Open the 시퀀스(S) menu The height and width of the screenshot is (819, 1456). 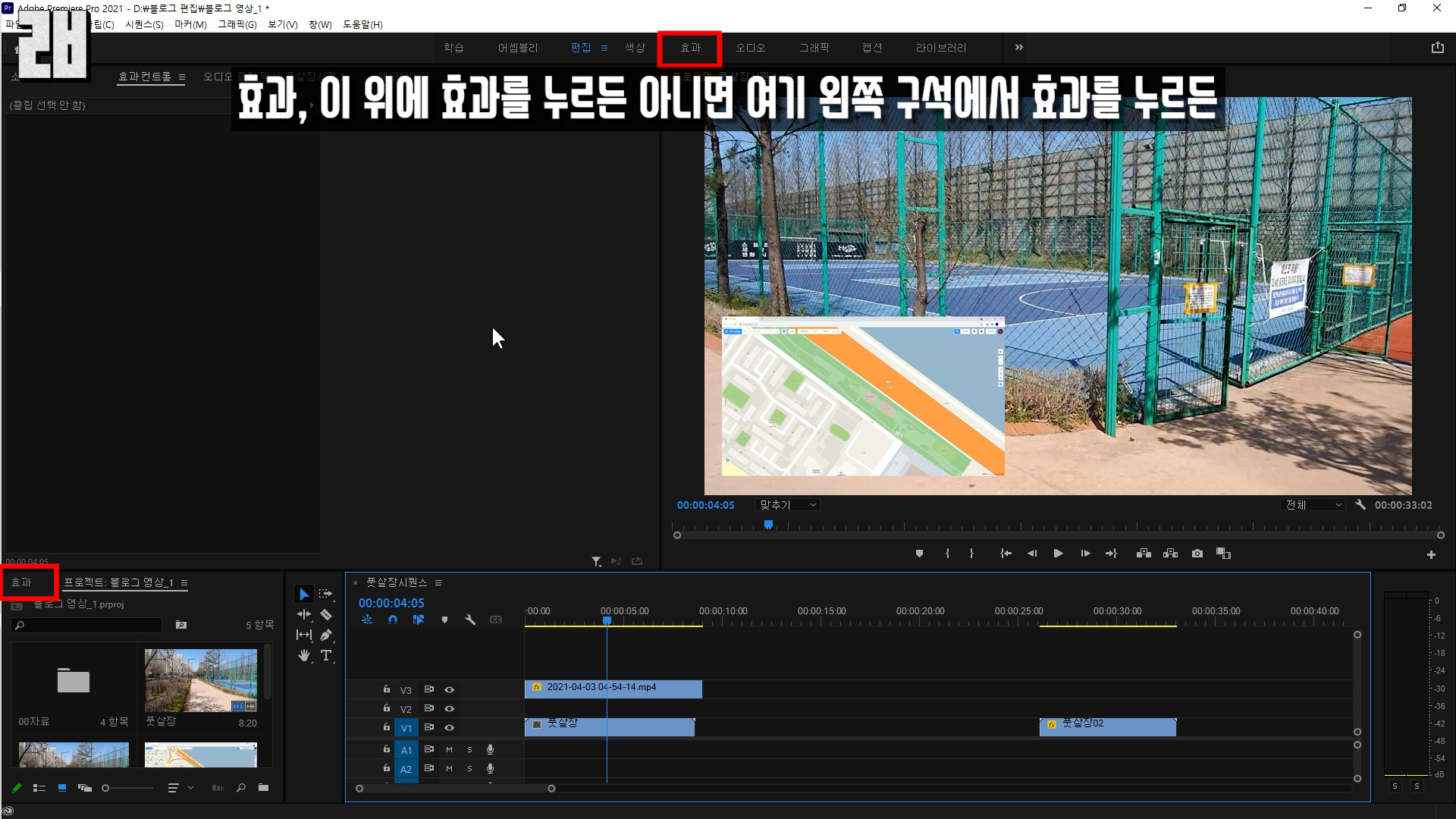[x=144, y=25]
